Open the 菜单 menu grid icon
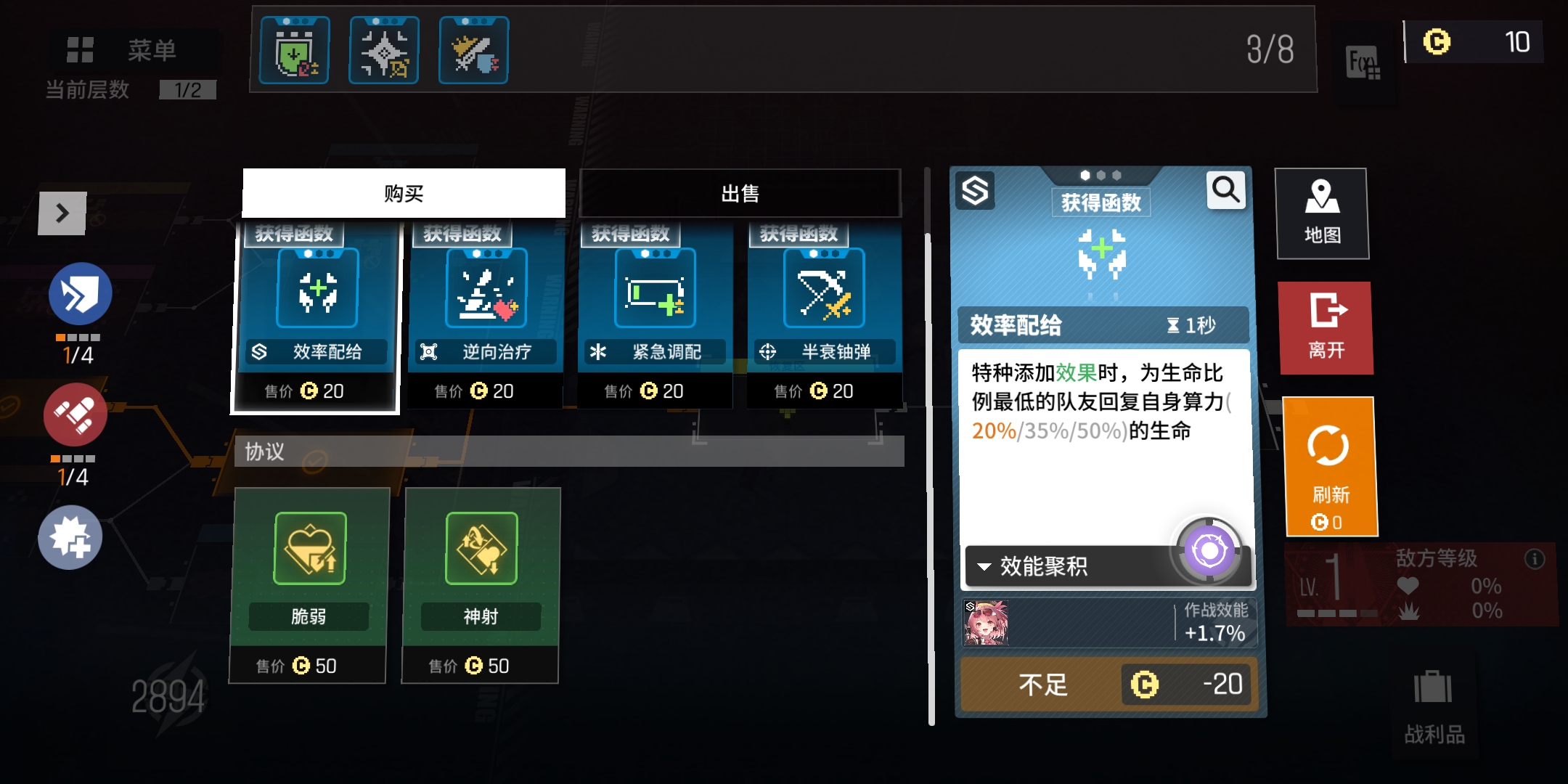The image size is (1568, 784). (80, 49)
